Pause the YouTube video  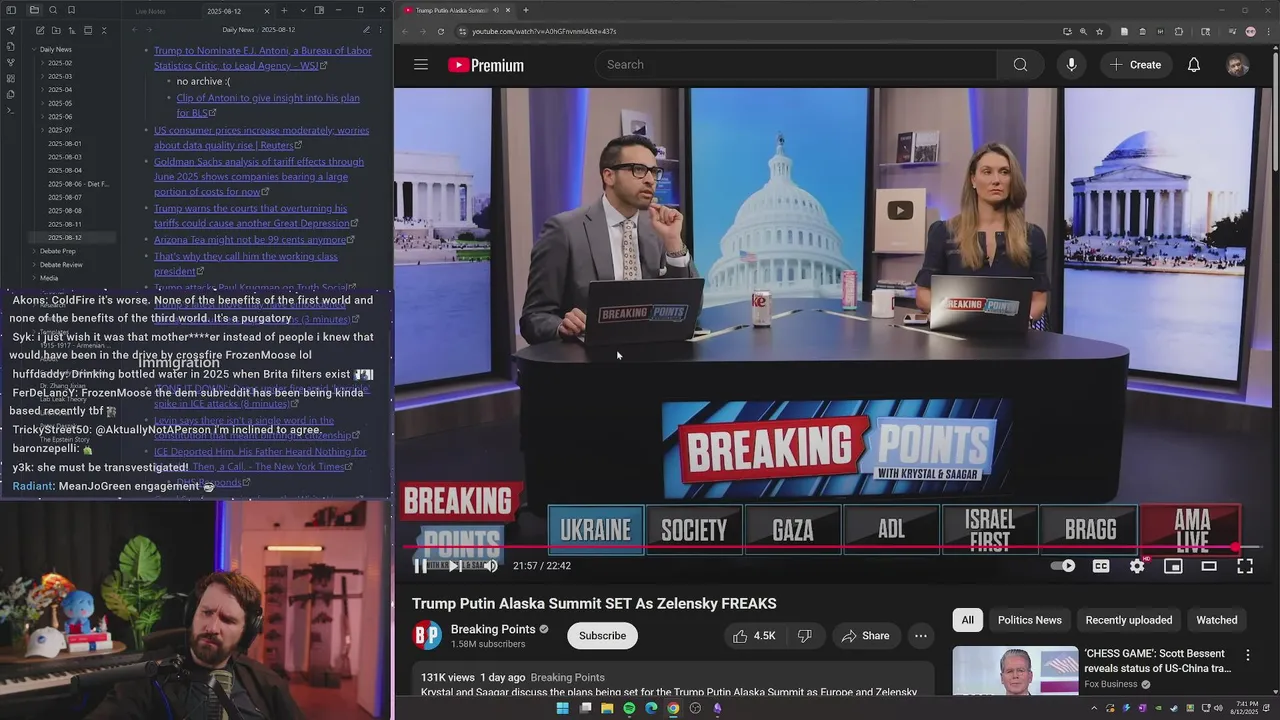(421, 566)
